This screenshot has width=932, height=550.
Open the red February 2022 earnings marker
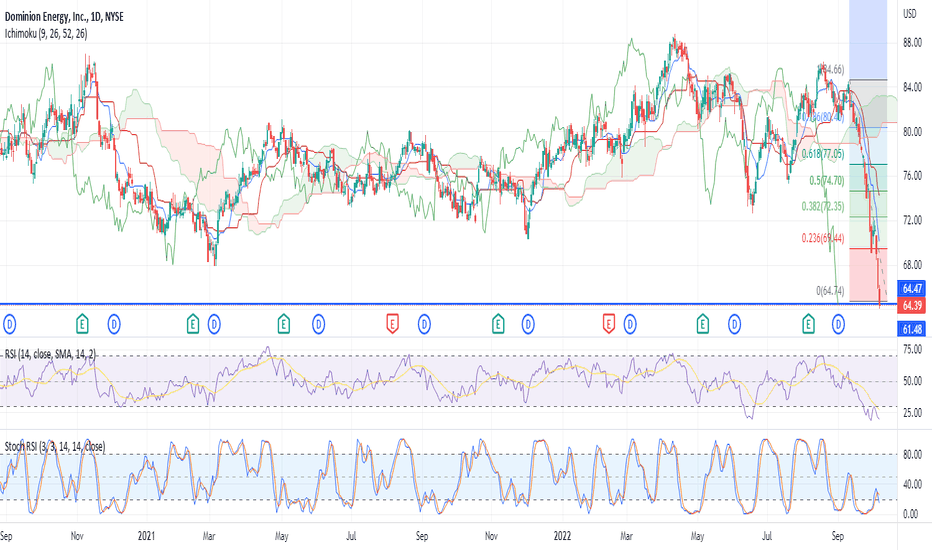pyautogui.click(x=609, y=325)
